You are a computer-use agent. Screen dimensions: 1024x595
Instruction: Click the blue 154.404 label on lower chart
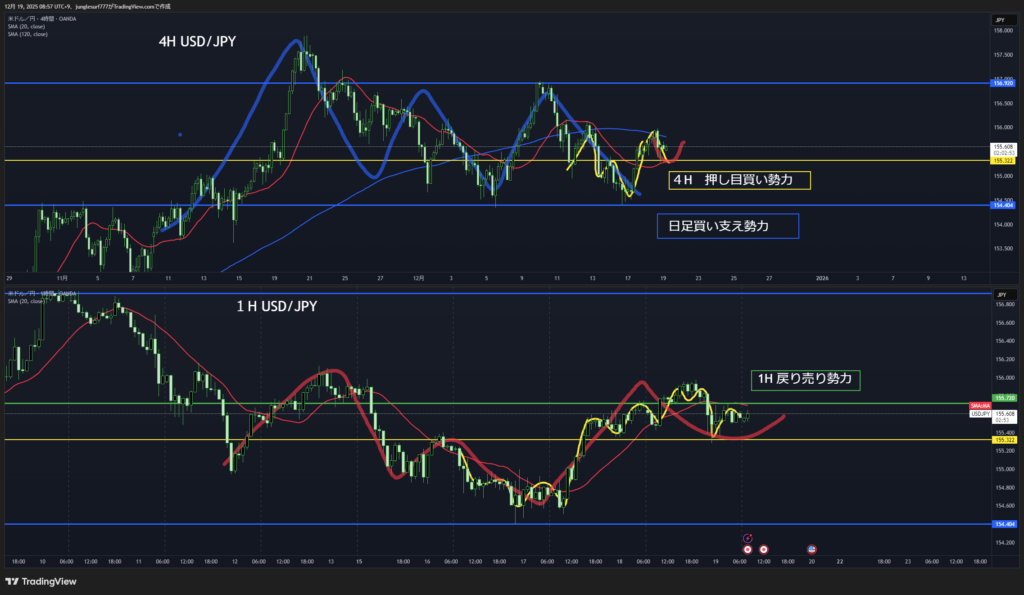(x=1002, y=524)
